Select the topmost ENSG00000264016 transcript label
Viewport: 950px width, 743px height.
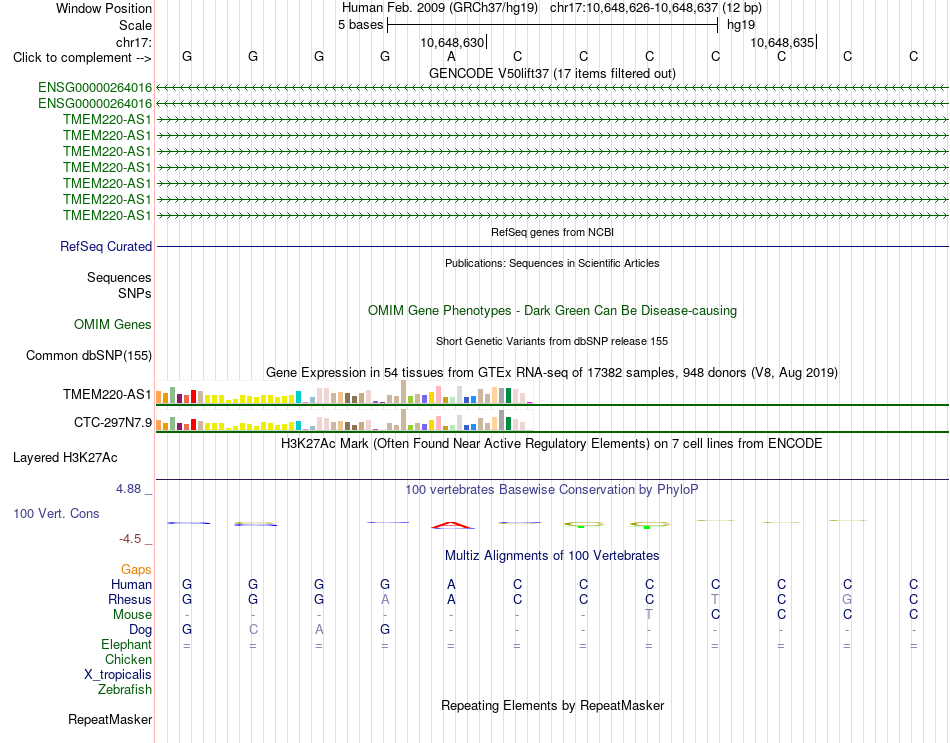(95, 88)
